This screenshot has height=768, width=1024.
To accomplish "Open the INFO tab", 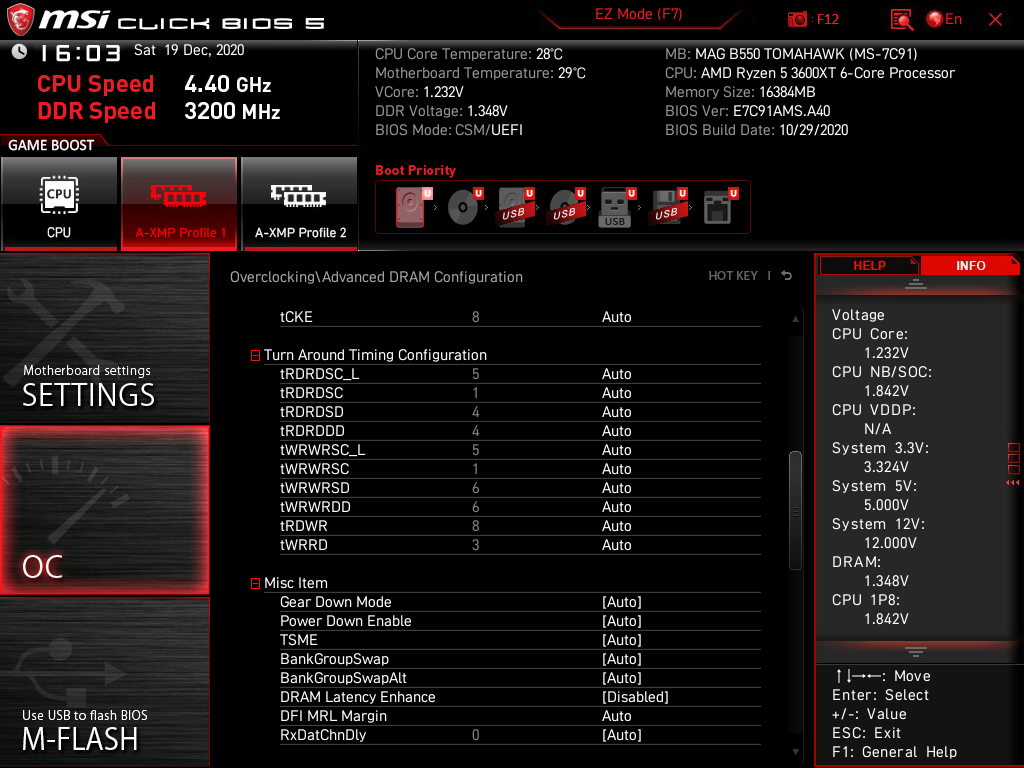I will click(x=970, y=266).
